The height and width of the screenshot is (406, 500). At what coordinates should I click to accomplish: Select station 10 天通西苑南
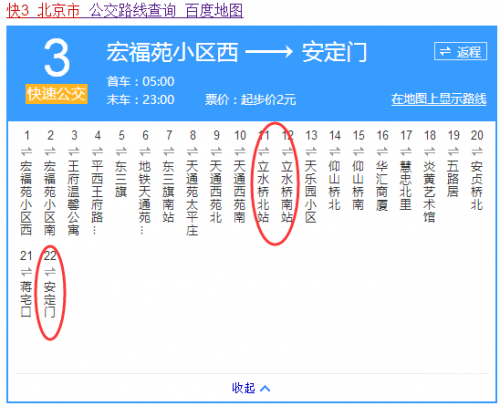(x=240, y=192)
